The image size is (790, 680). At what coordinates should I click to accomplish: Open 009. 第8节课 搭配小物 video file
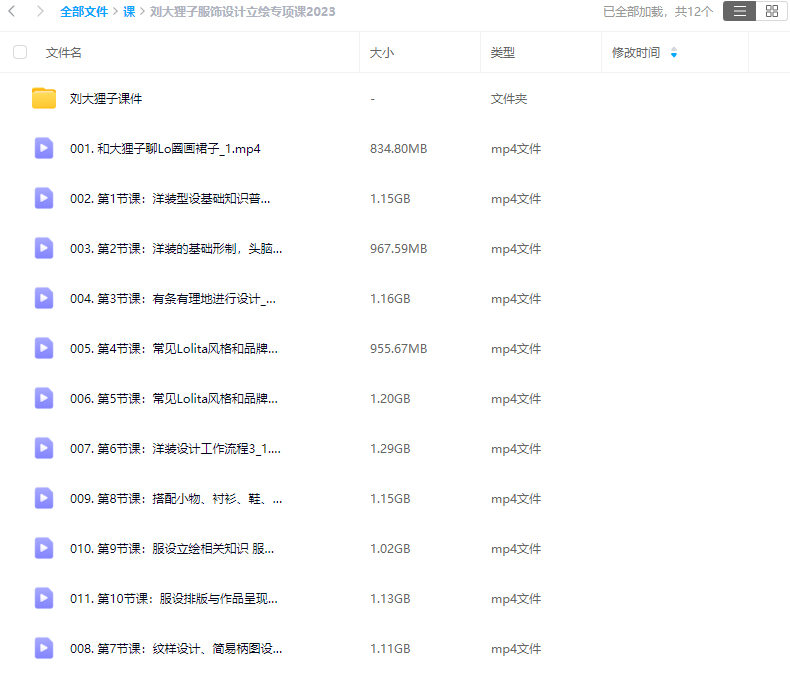coord(175,499)
